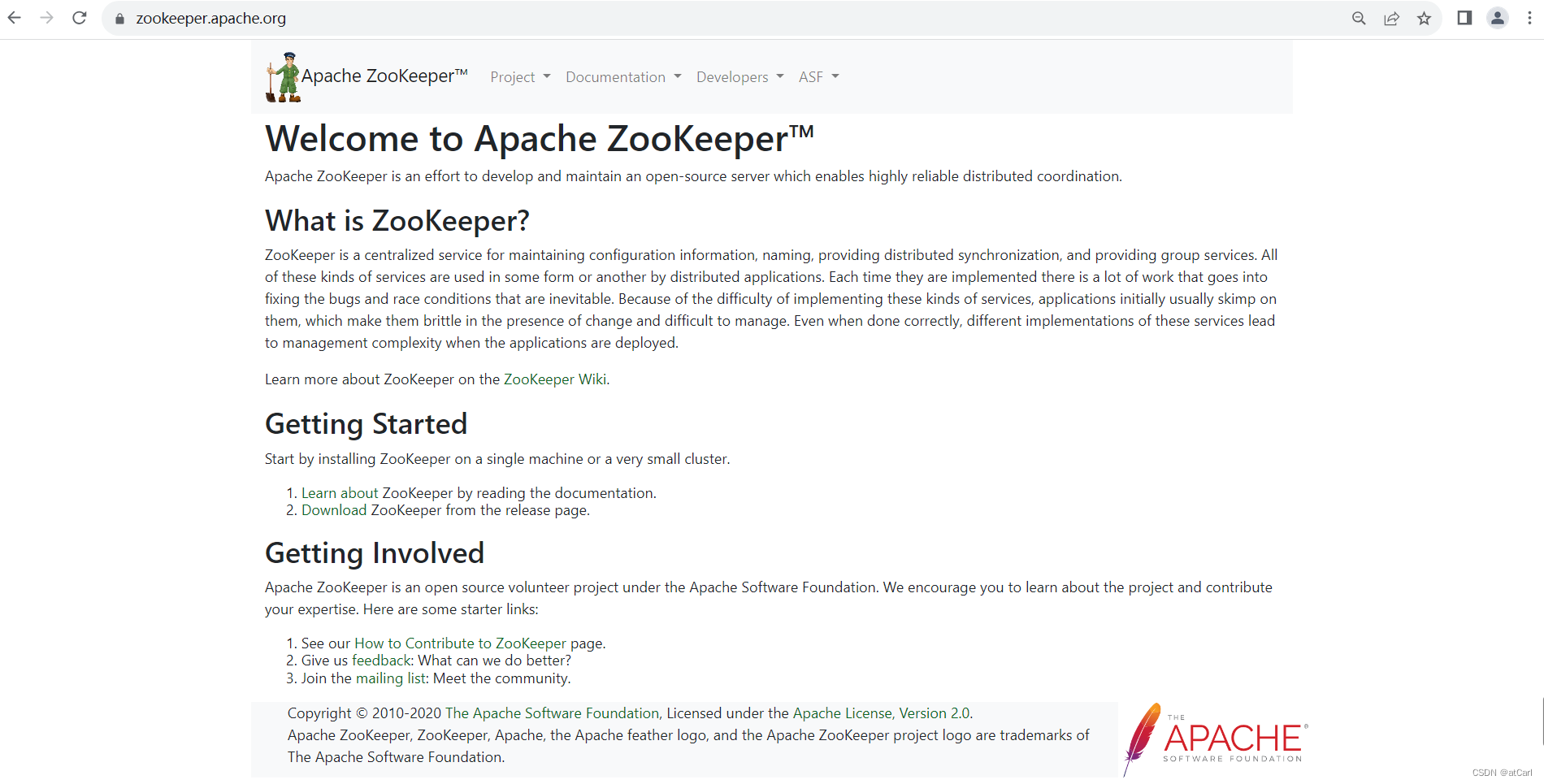Open the mailing list link
This screenshot has height=784, width=1544.
[x=391, y=678]
